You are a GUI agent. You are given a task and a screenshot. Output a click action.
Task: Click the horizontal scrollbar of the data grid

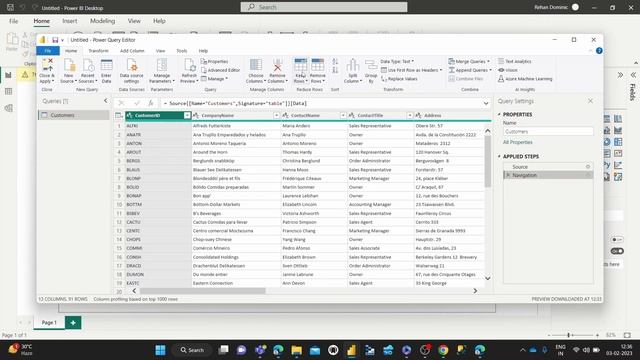[202, 291]
